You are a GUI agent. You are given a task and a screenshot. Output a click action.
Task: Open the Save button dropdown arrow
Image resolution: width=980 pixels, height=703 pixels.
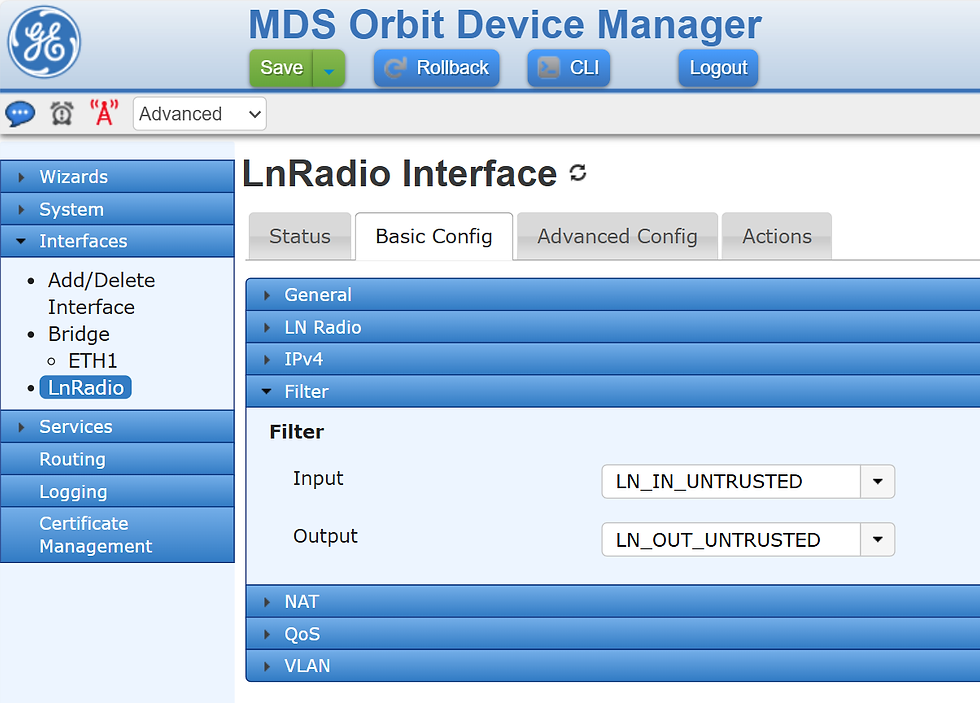coord(329,69)
